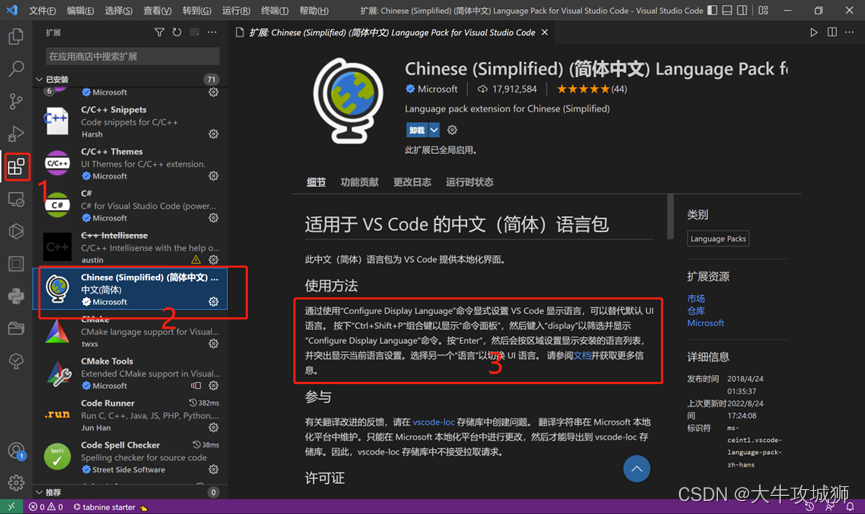Toggle secondary side bar layout button
This screenshot has height=514, width=865.
[742, 10]
